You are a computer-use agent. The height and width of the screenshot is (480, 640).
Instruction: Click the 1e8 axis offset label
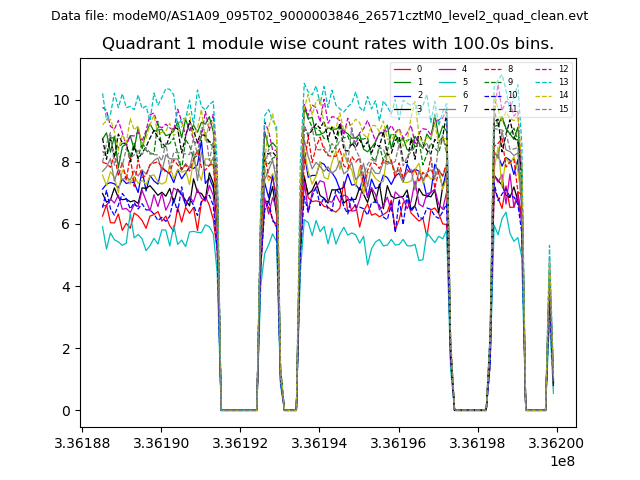(562, 461)
